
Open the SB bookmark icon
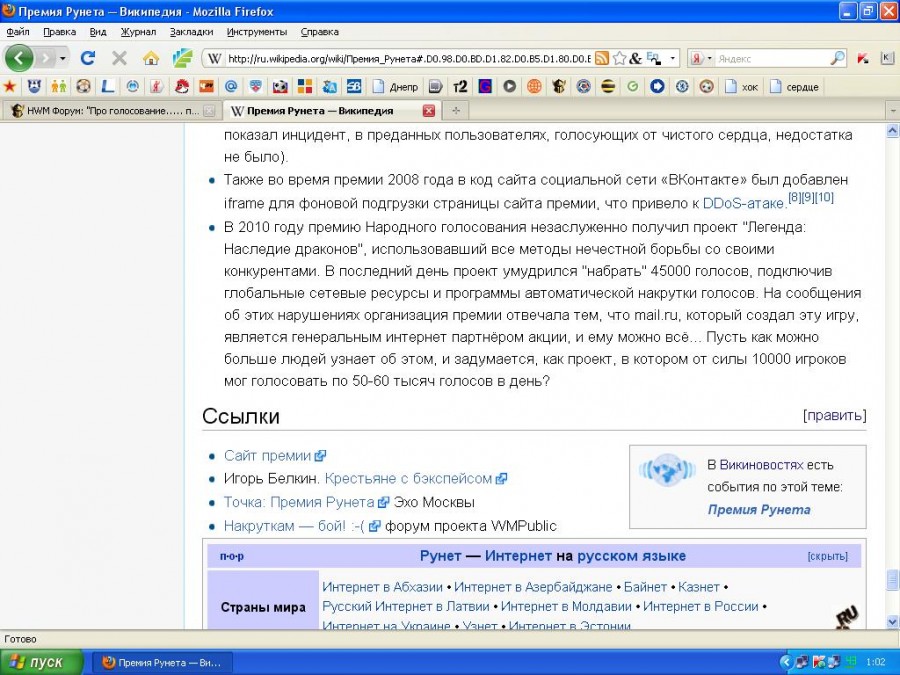pyautogui.click(x=354, y=87)
